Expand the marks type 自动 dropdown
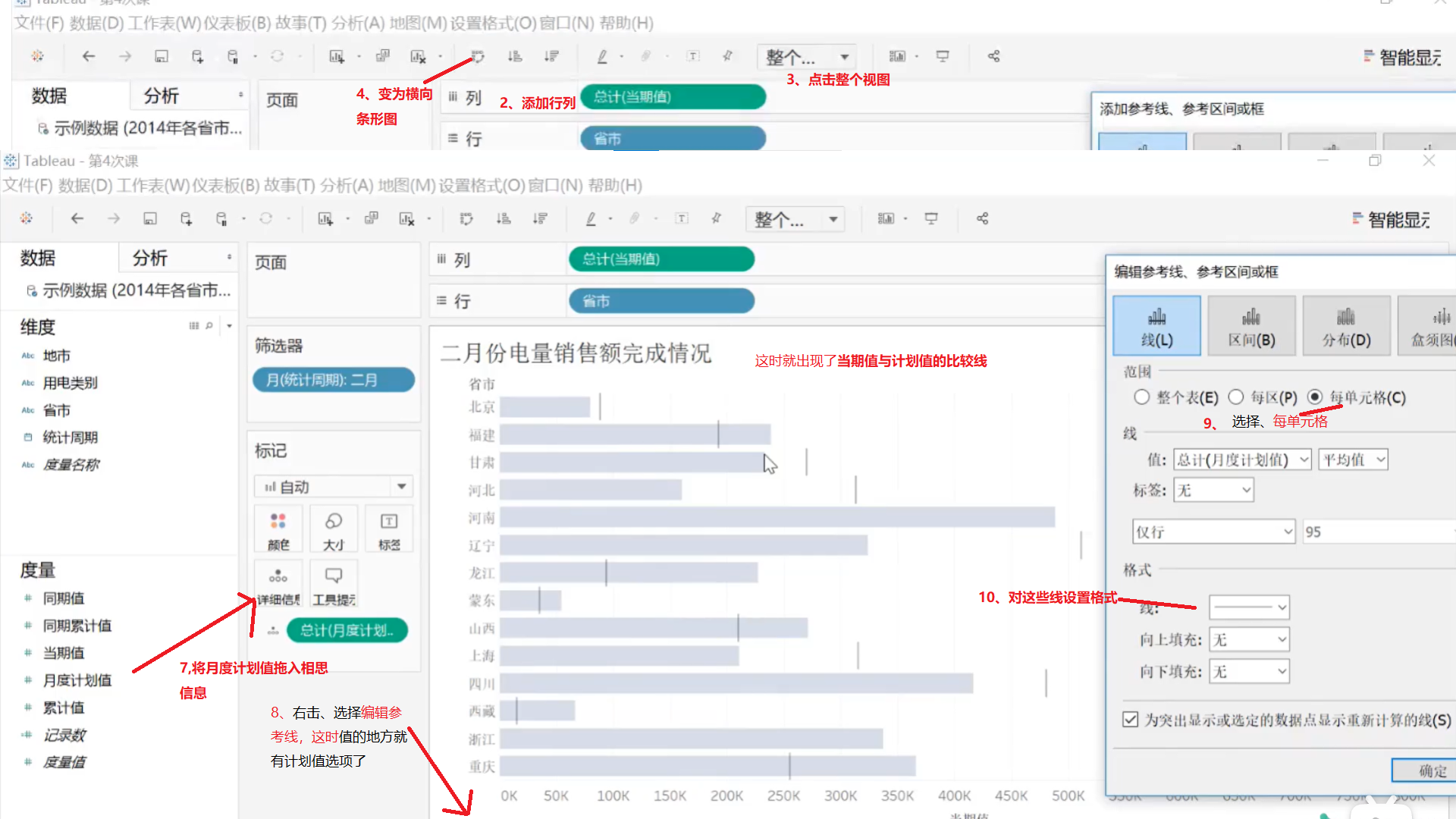 401,486
